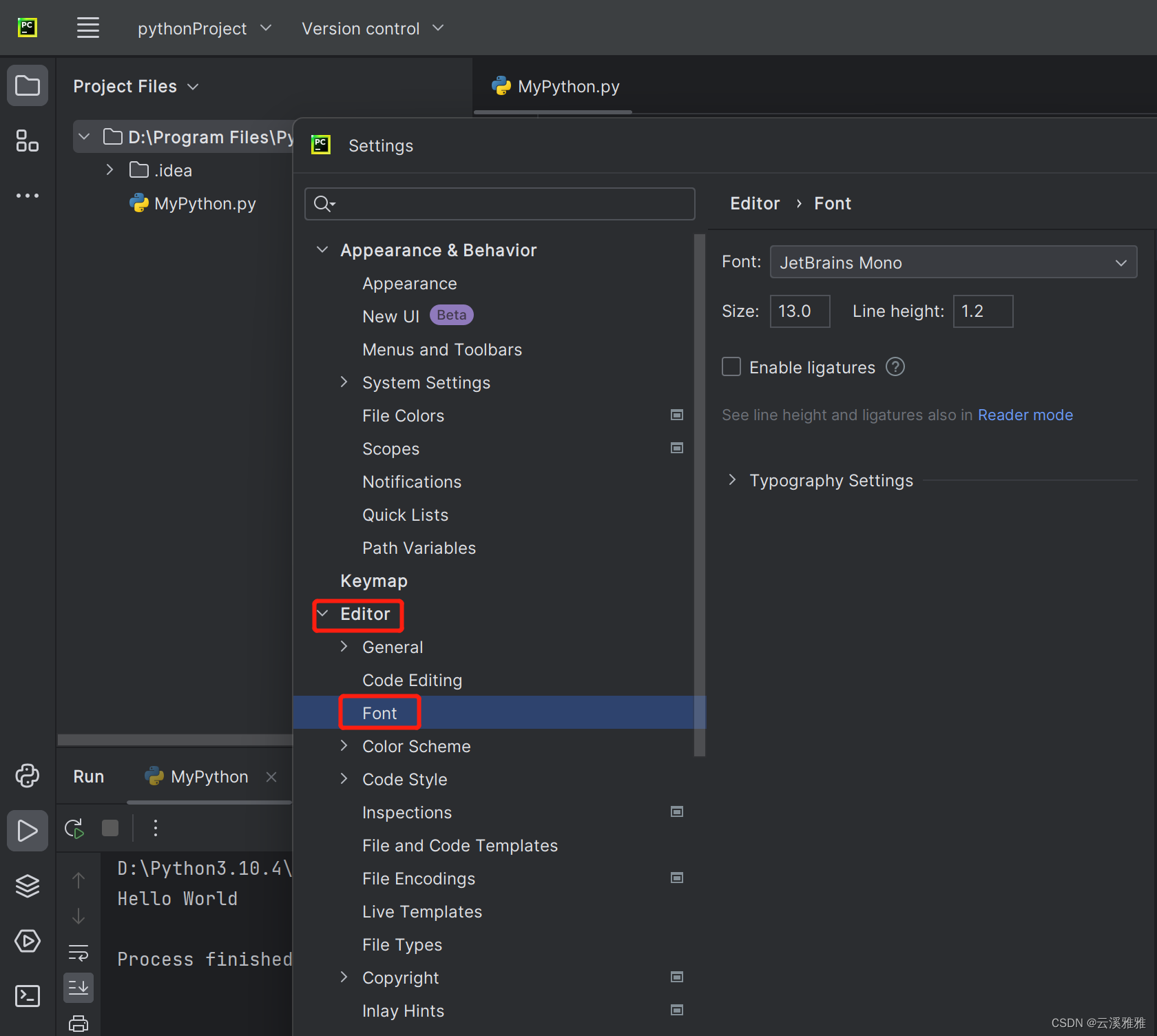
Task: Collapse the Appearance & Behavior section
Action: point(322,250)
